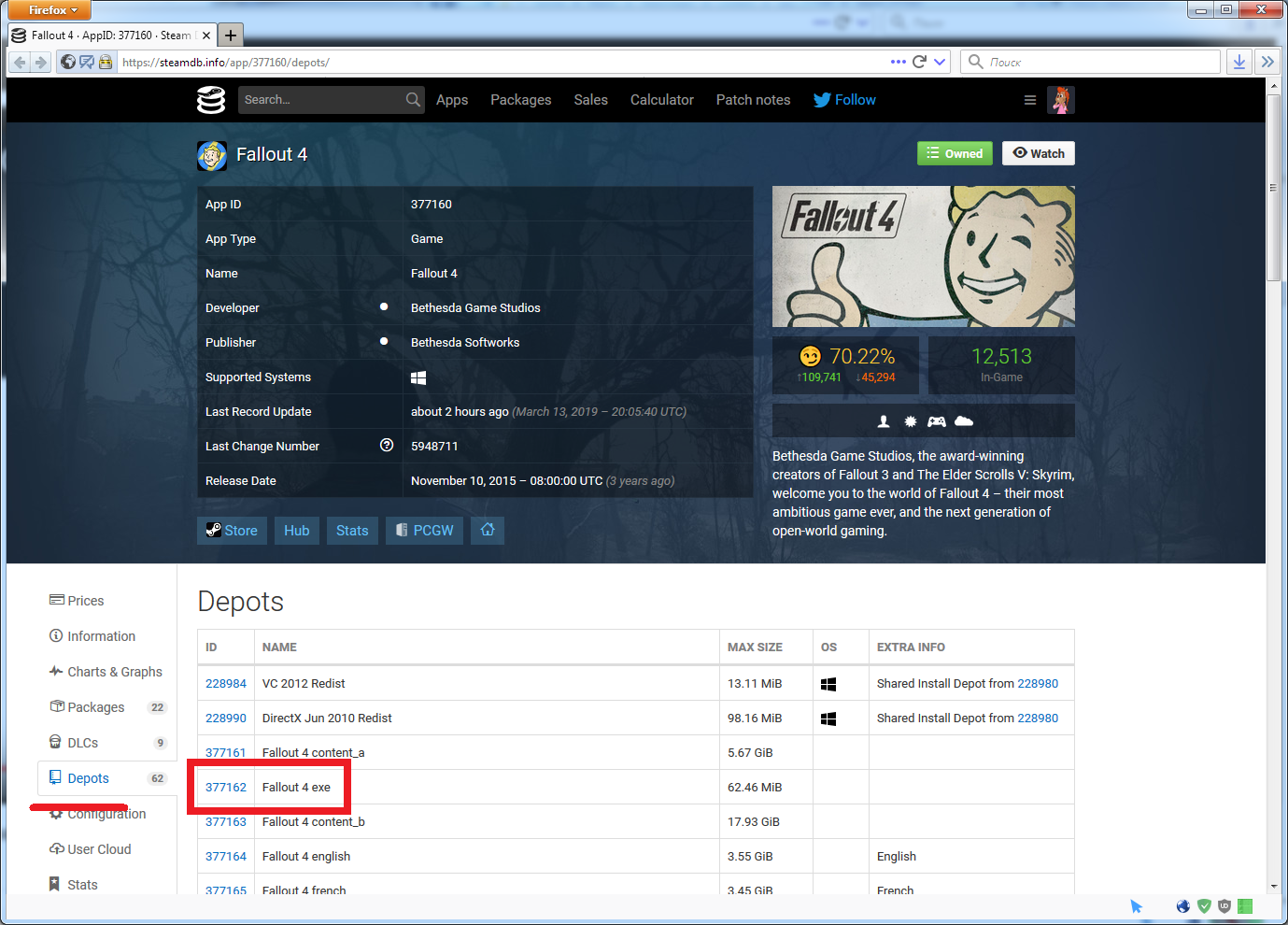Click the Firefox search box labeled Поиск

[1091, 62]
